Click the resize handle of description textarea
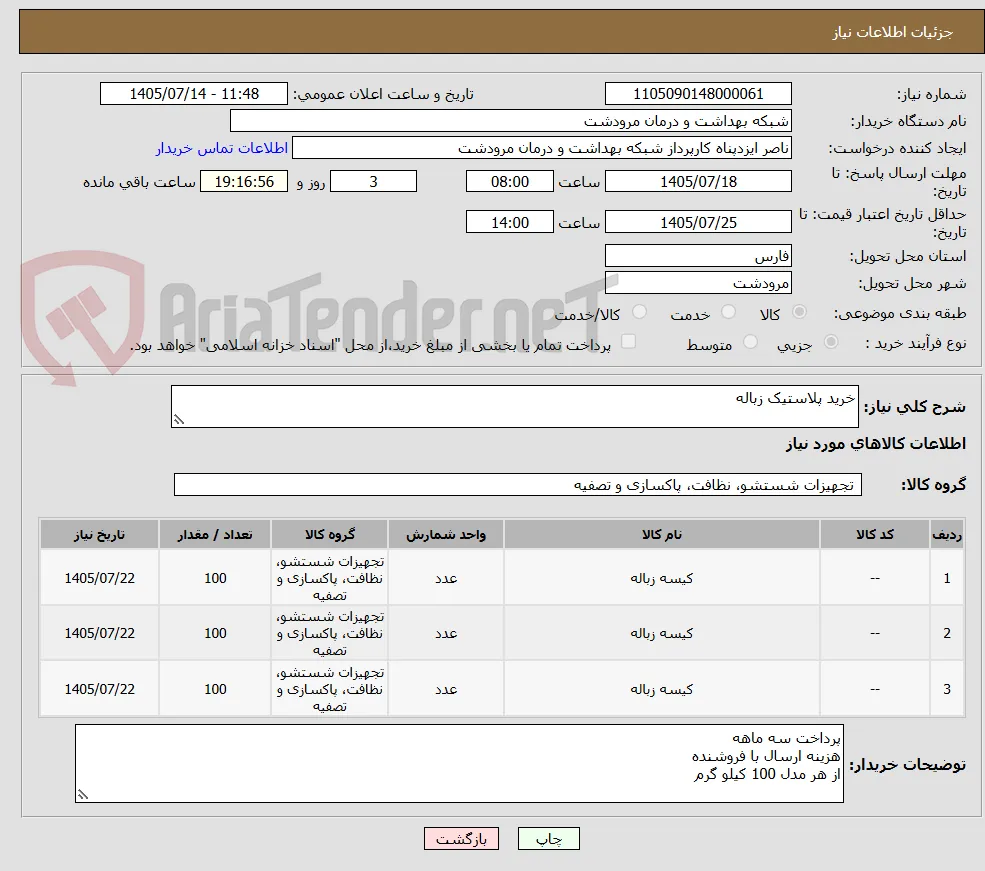Image resolution: width=985 pixels, height=871 pixels. 179,419
